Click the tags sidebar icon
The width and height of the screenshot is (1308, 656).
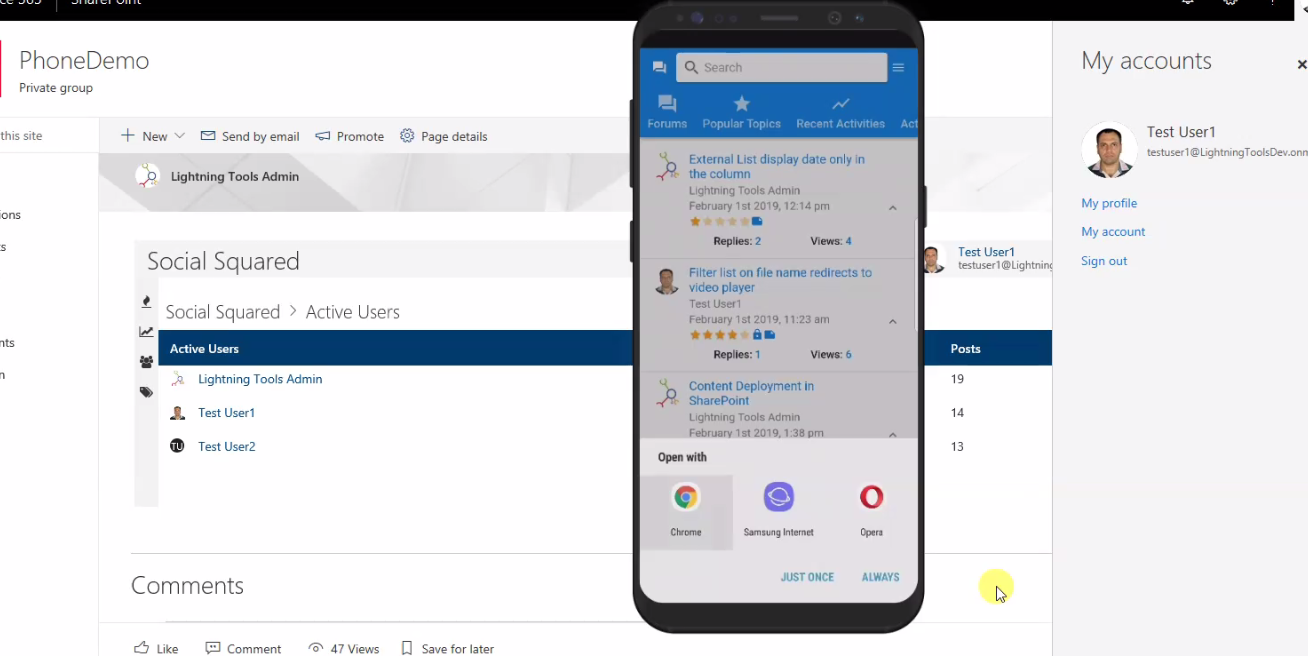(146, 392)
